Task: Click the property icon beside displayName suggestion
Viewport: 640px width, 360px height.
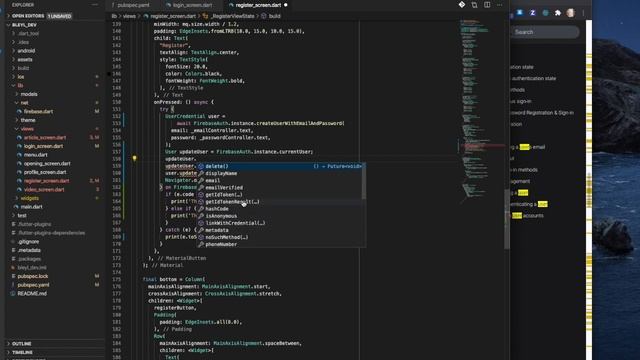Action: point(201,173)
